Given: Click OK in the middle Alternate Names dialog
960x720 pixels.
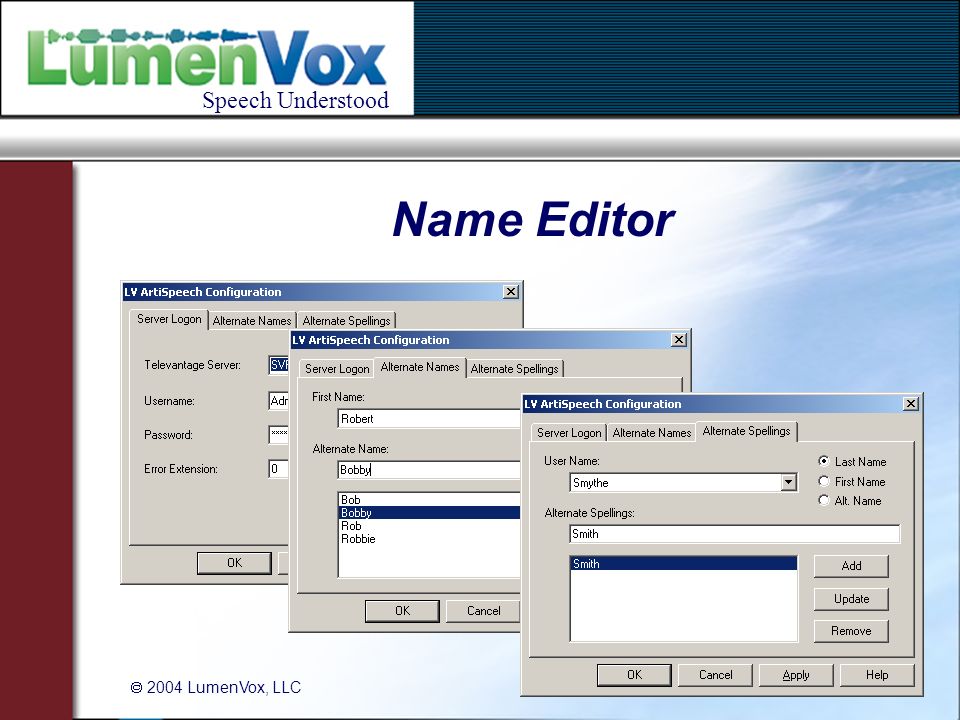Looking at the screenshot, I should 402,611.
